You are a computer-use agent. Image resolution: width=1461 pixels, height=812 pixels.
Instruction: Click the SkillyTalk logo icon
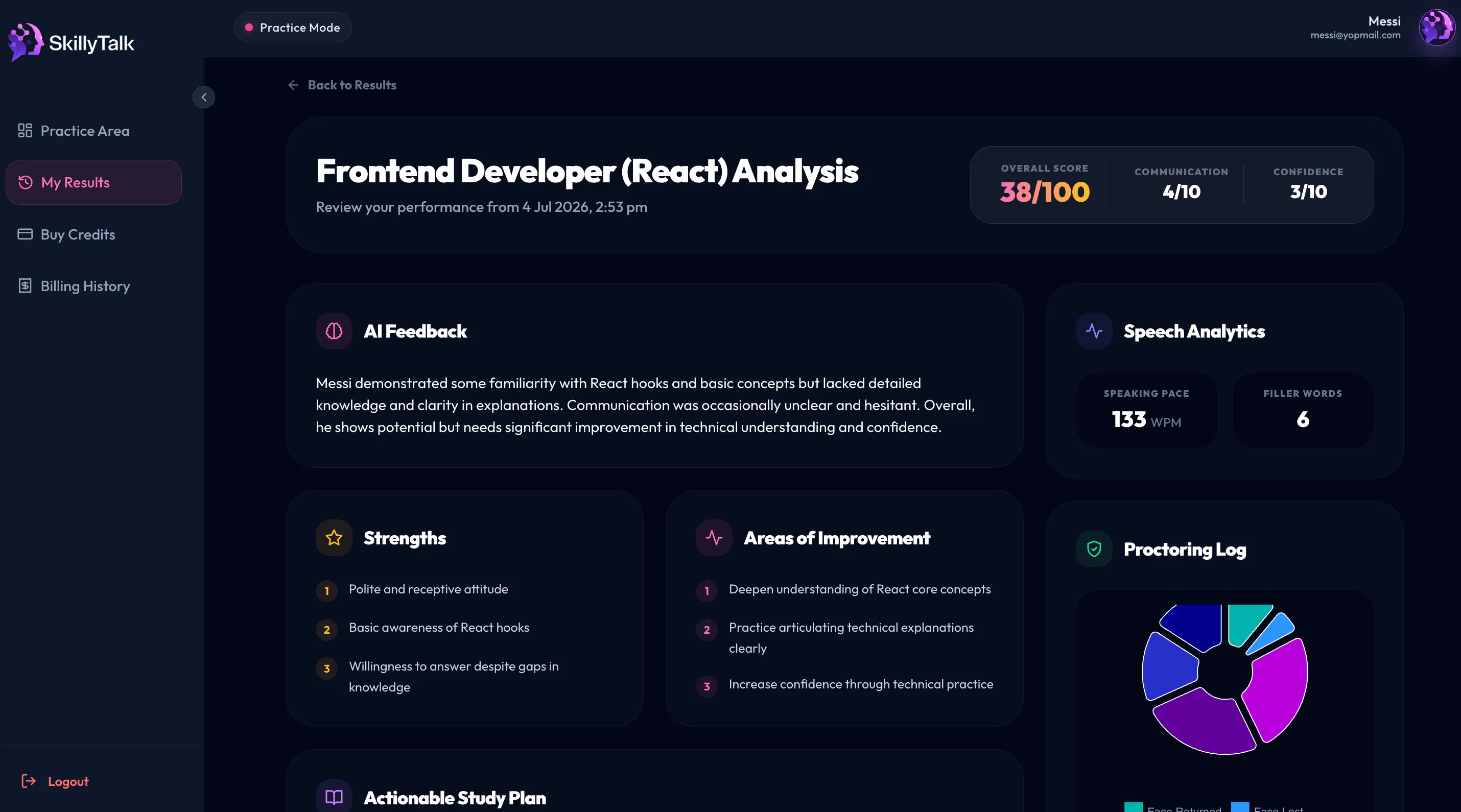coord(26,42)
